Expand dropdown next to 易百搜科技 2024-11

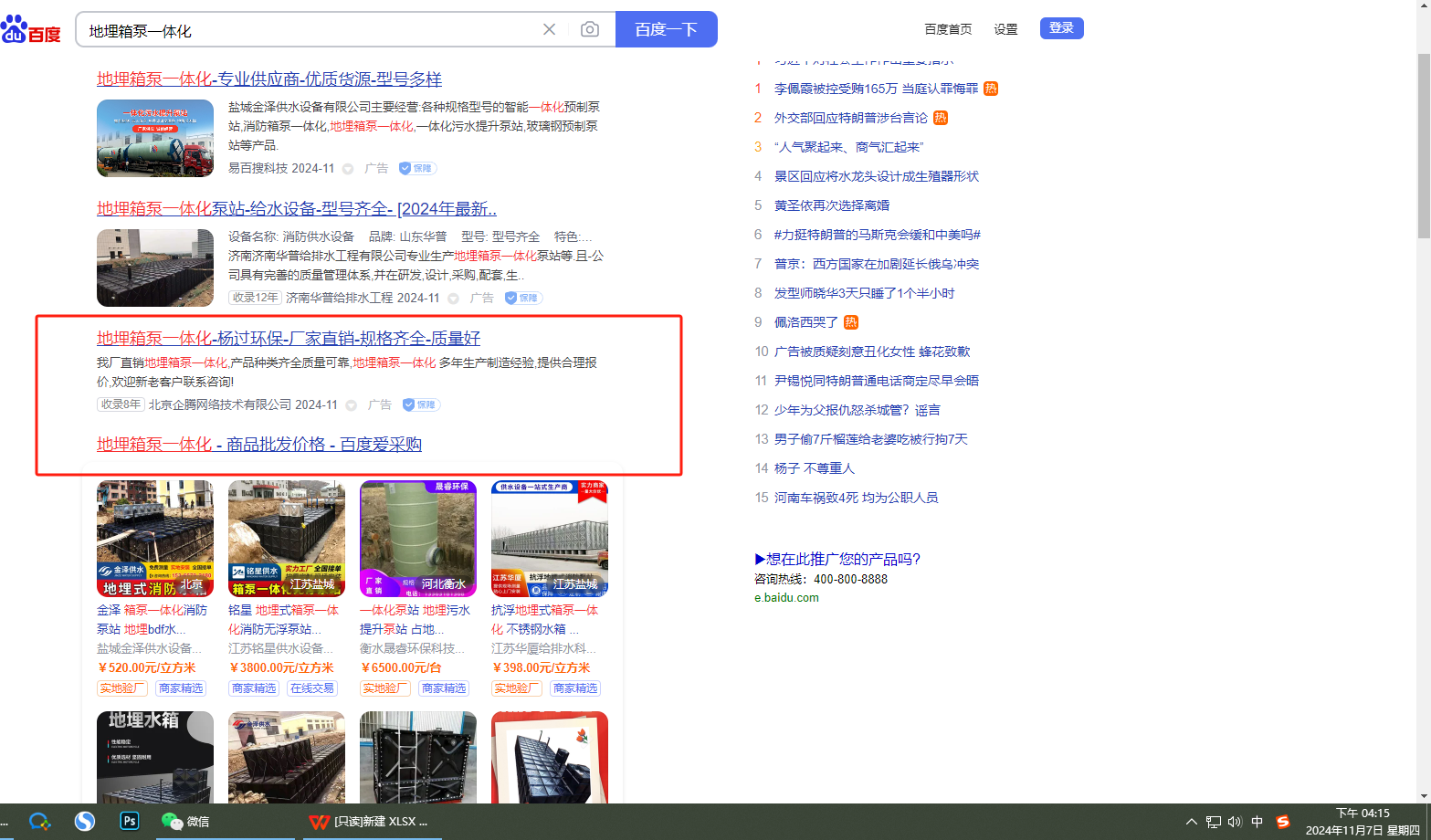point(348,169)
